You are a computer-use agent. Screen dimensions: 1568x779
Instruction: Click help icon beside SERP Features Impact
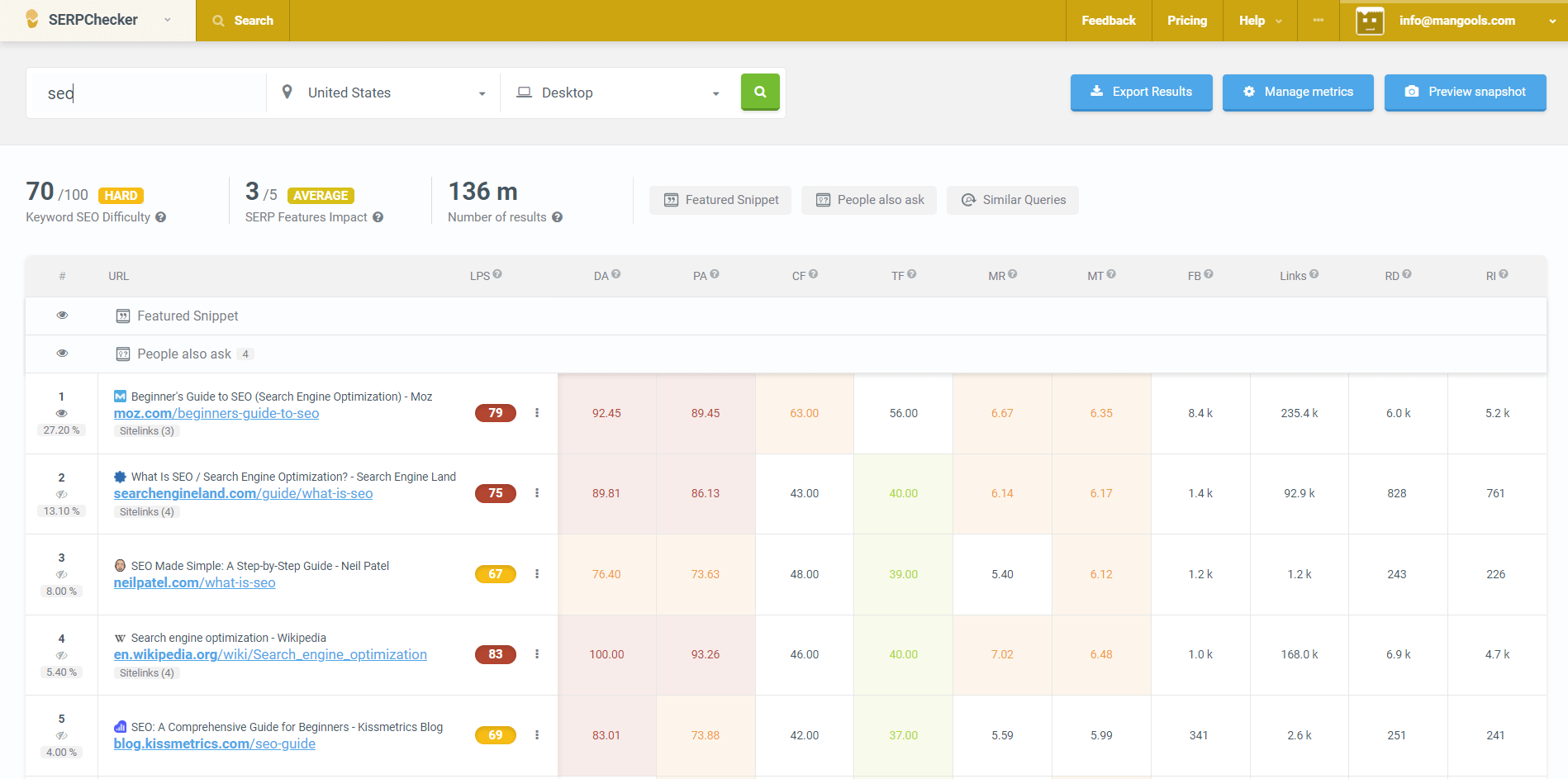point(378,217)
